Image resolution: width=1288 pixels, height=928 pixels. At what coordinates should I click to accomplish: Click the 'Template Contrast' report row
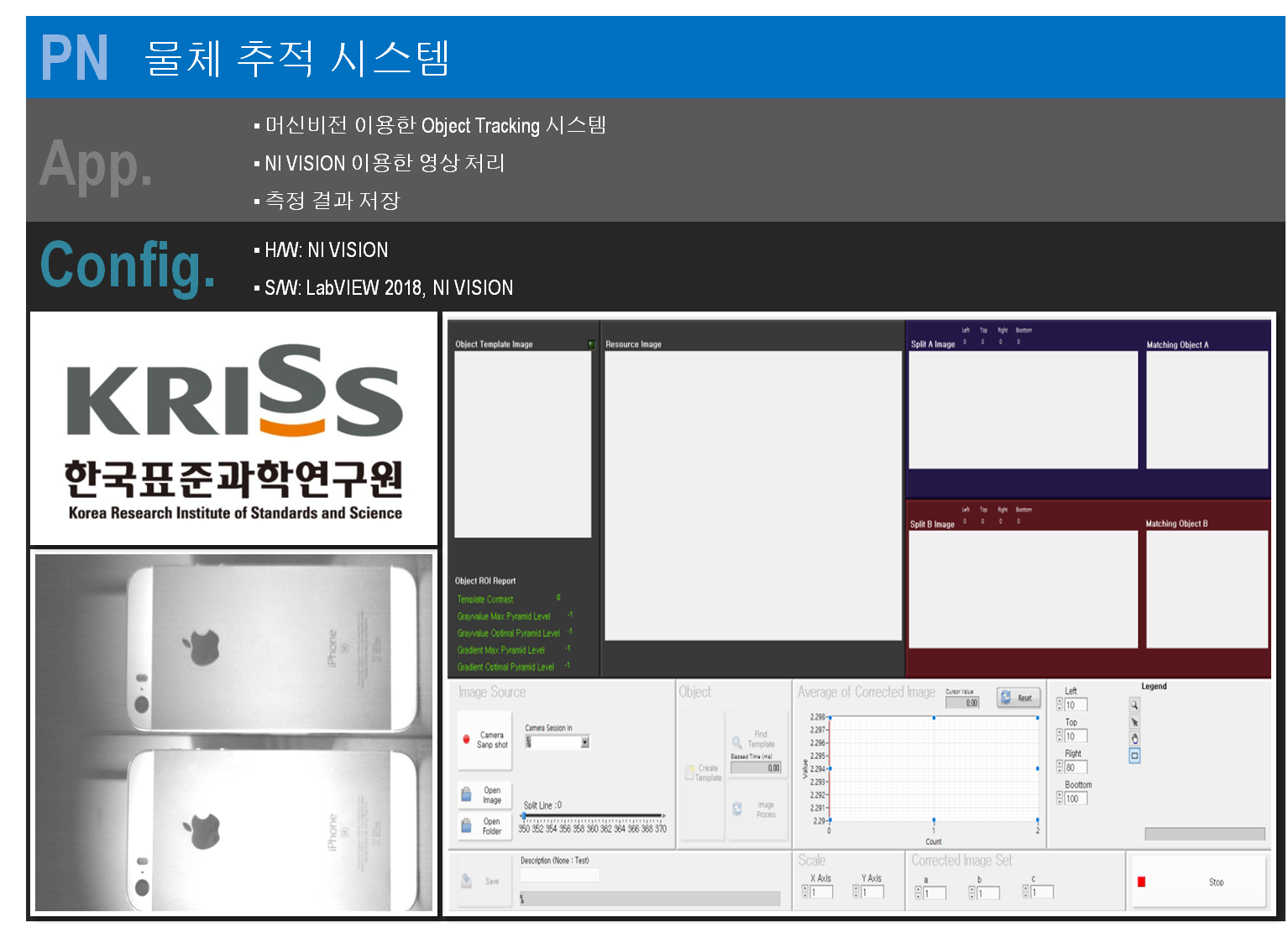click(509, 599)
